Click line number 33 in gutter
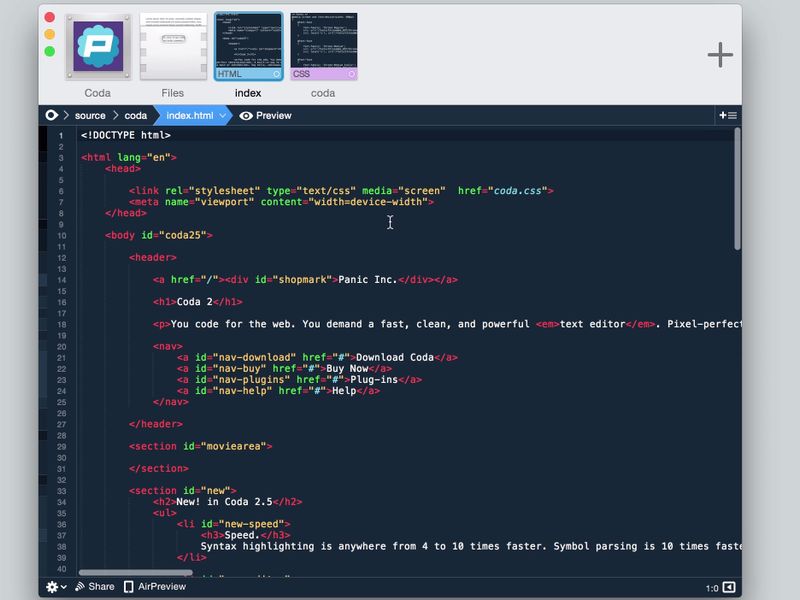The width and height of the screenshot is (800, 600). point(62,491)
